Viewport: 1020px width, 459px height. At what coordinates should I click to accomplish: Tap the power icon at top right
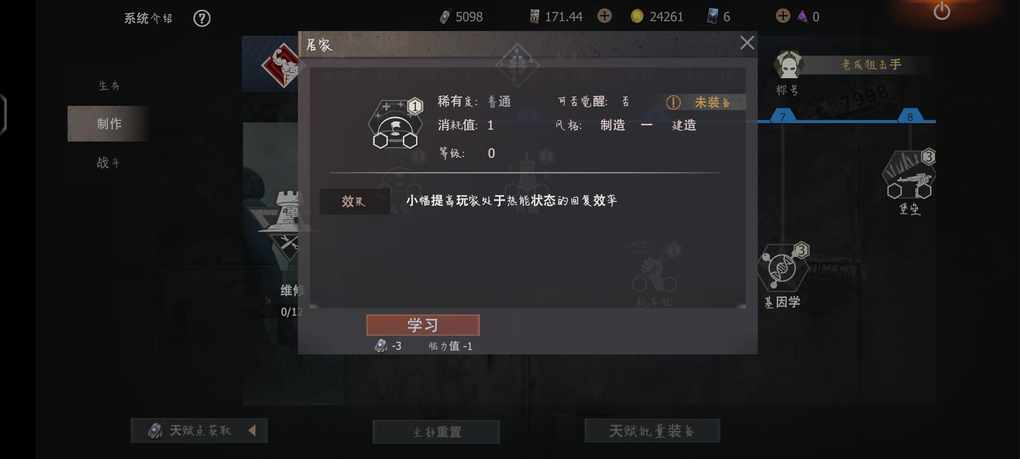click(941, 11)
